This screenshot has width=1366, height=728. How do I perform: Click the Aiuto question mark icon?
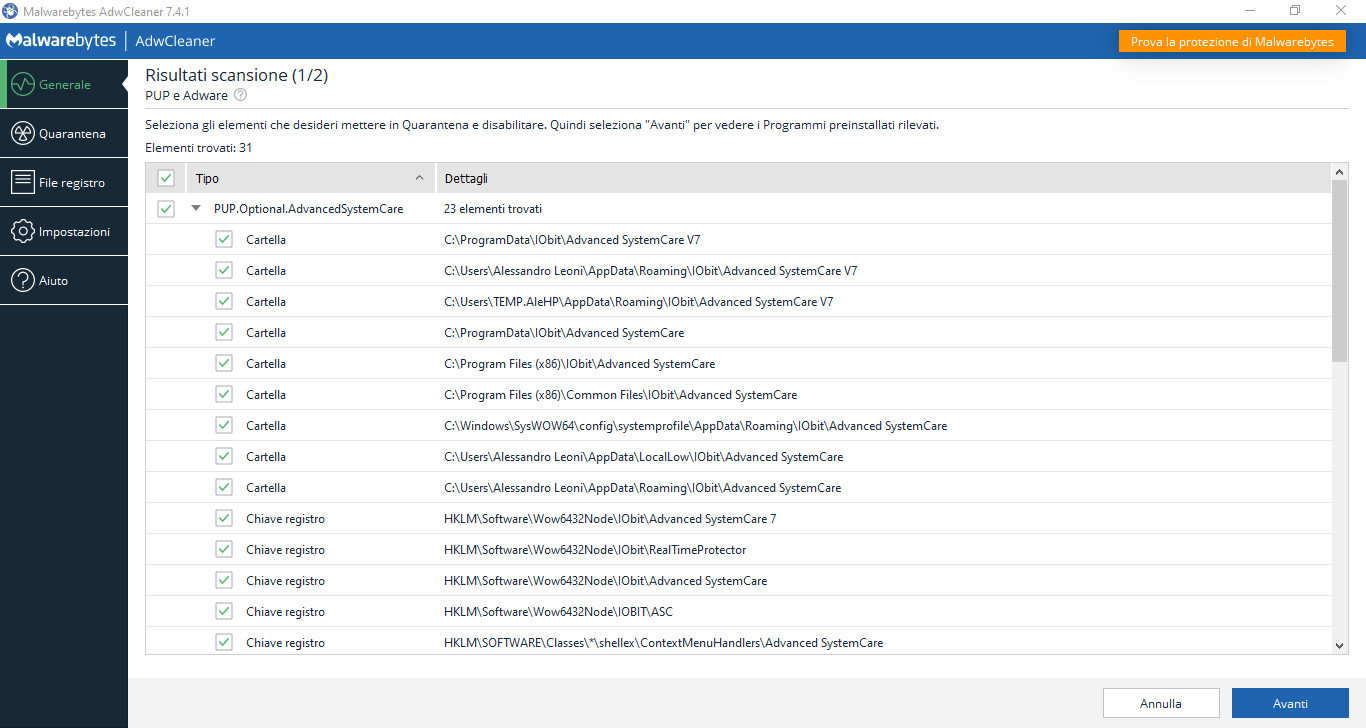coord(23,281)
